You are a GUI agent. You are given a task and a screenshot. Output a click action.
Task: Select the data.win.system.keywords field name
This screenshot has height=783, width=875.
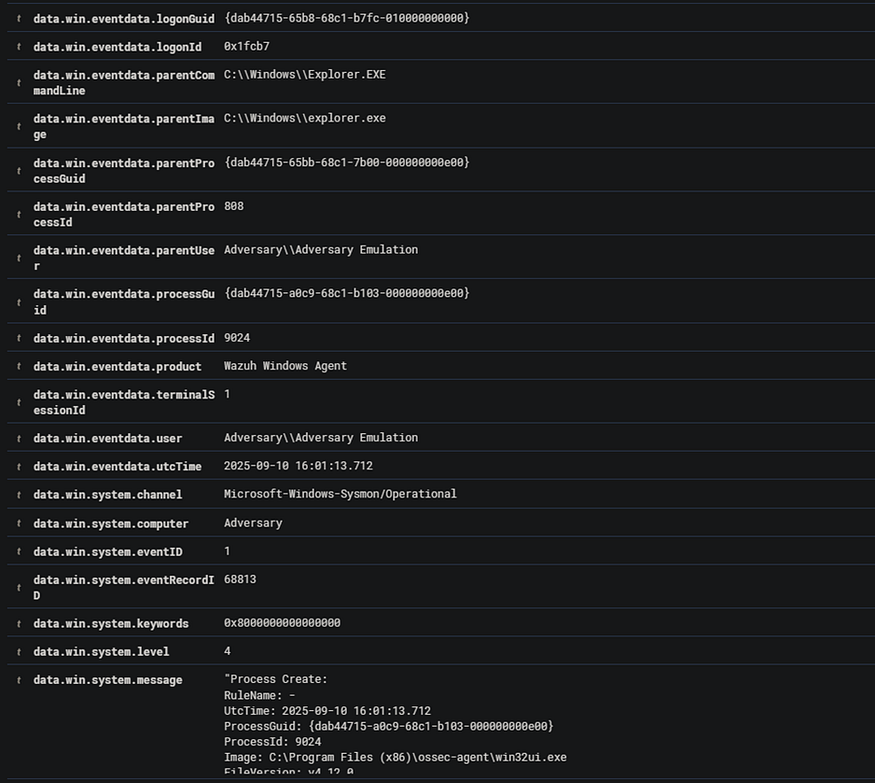111,623
